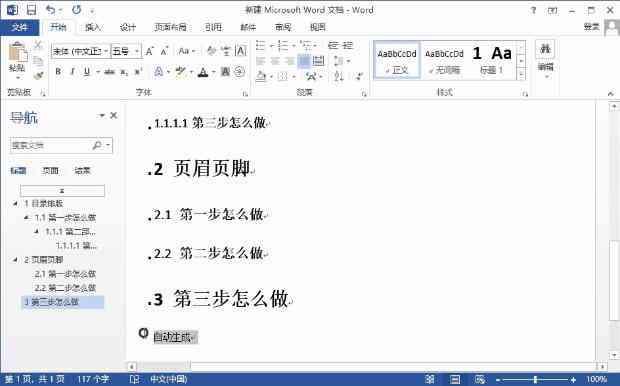Toggle Superscript formatting
This screenshot has height=386, width=620.
pyautogui.click(x=138, y=72)
